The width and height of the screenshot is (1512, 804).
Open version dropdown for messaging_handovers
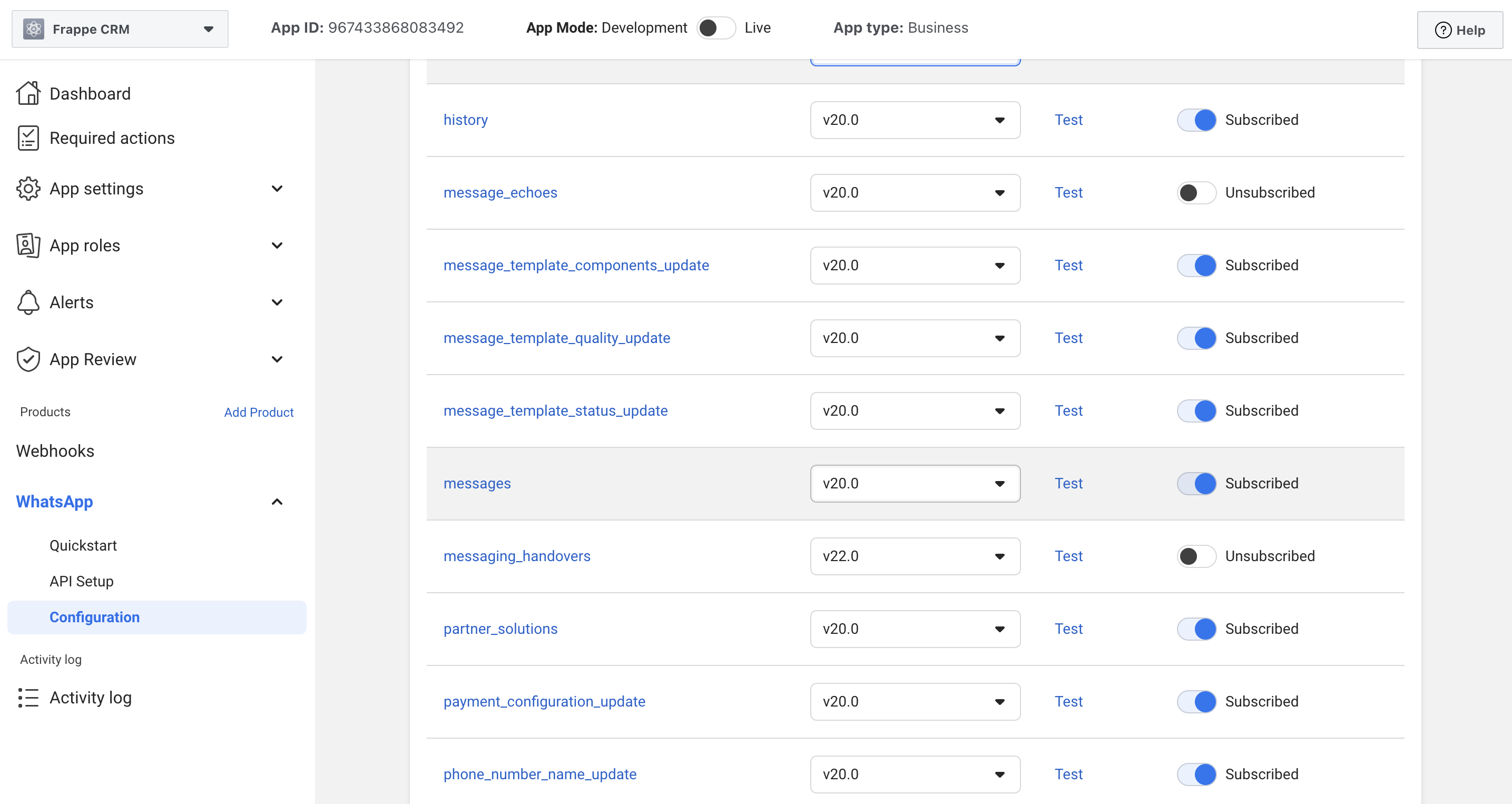tap(915, 556)
